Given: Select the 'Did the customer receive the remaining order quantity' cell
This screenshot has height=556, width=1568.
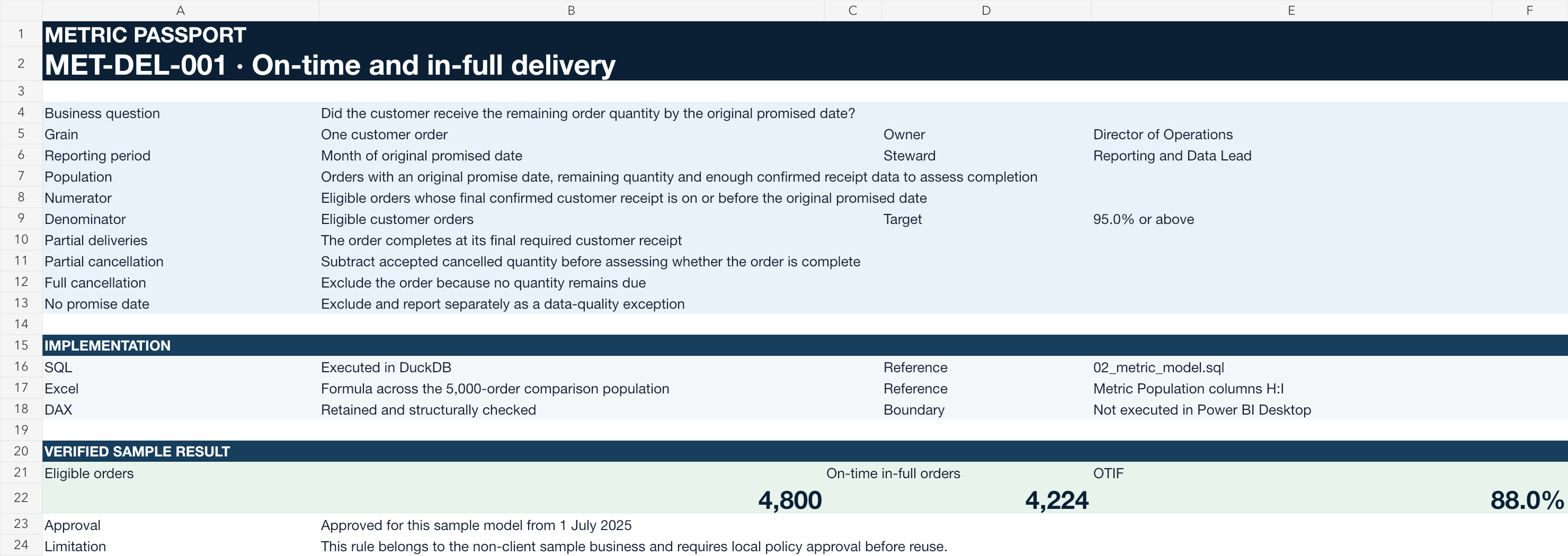Looking at the screenshot, I should [587, 113].
